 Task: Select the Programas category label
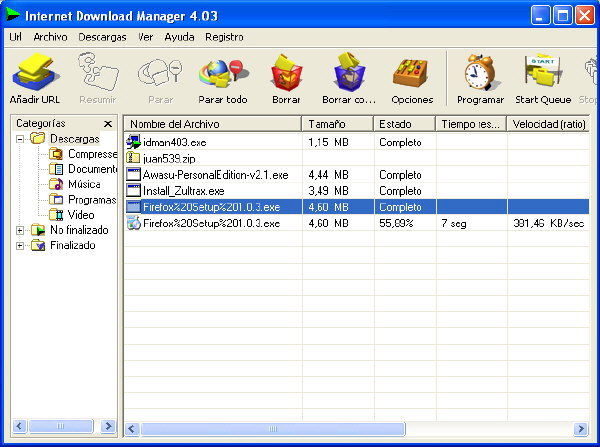tap(92, 199)
